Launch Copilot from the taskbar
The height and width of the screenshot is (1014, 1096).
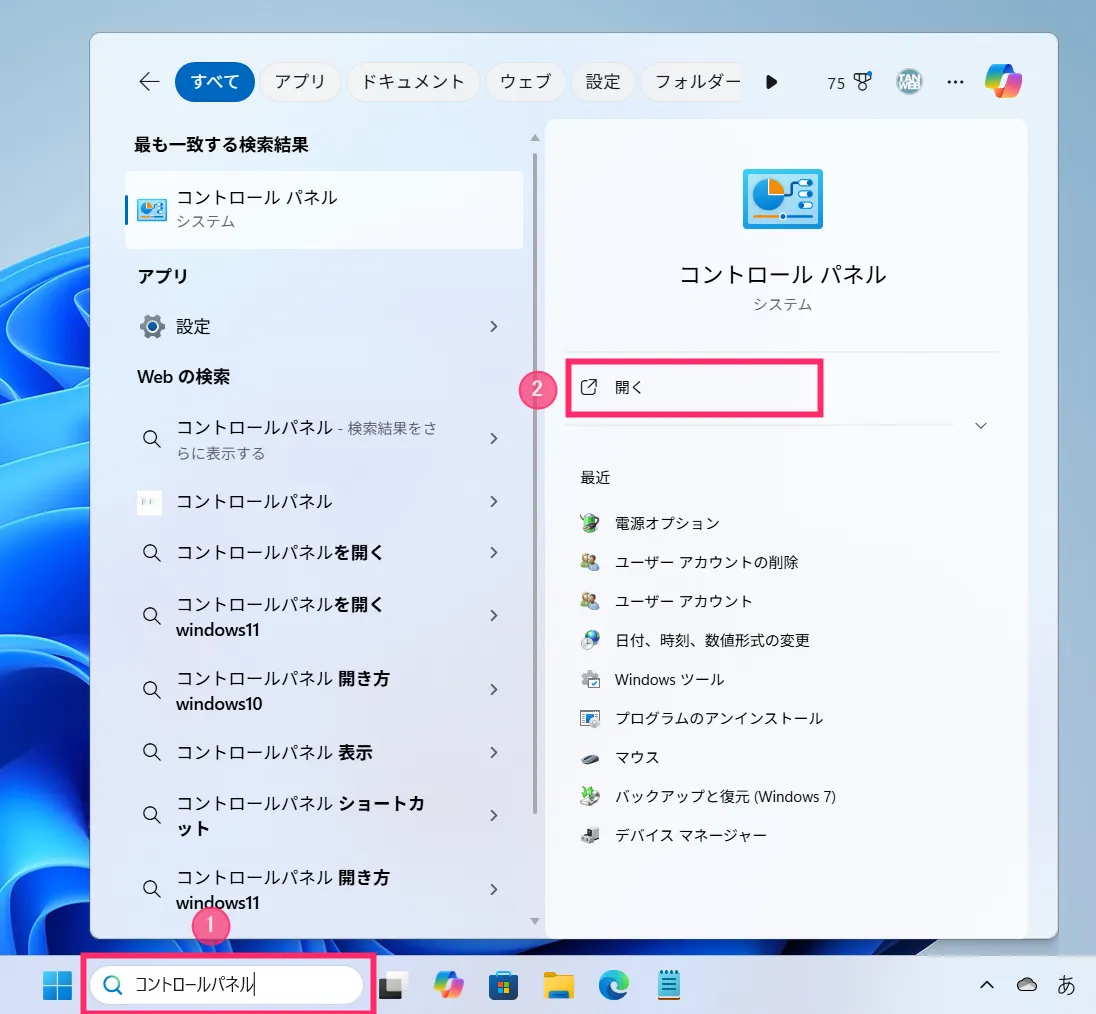[448, 985]
